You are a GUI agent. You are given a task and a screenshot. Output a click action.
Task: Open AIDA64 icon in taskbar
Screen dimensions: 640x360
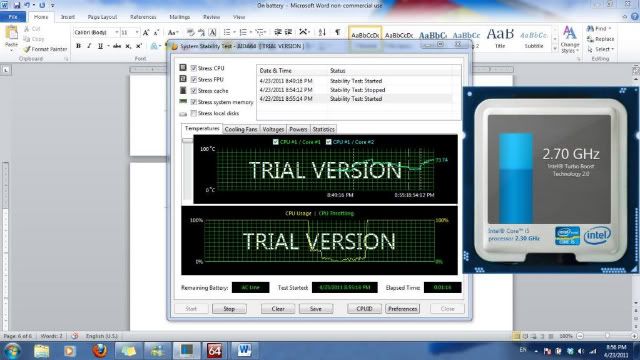[214, 351]
